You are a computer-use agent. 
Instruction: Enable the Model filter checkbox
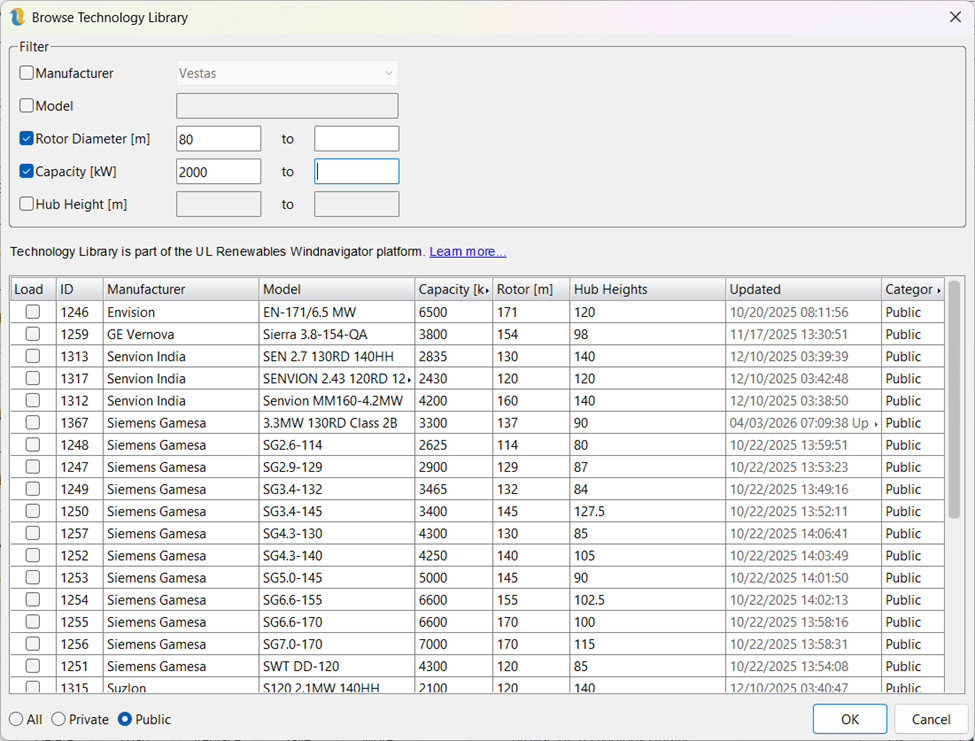[x=27, y=106]
